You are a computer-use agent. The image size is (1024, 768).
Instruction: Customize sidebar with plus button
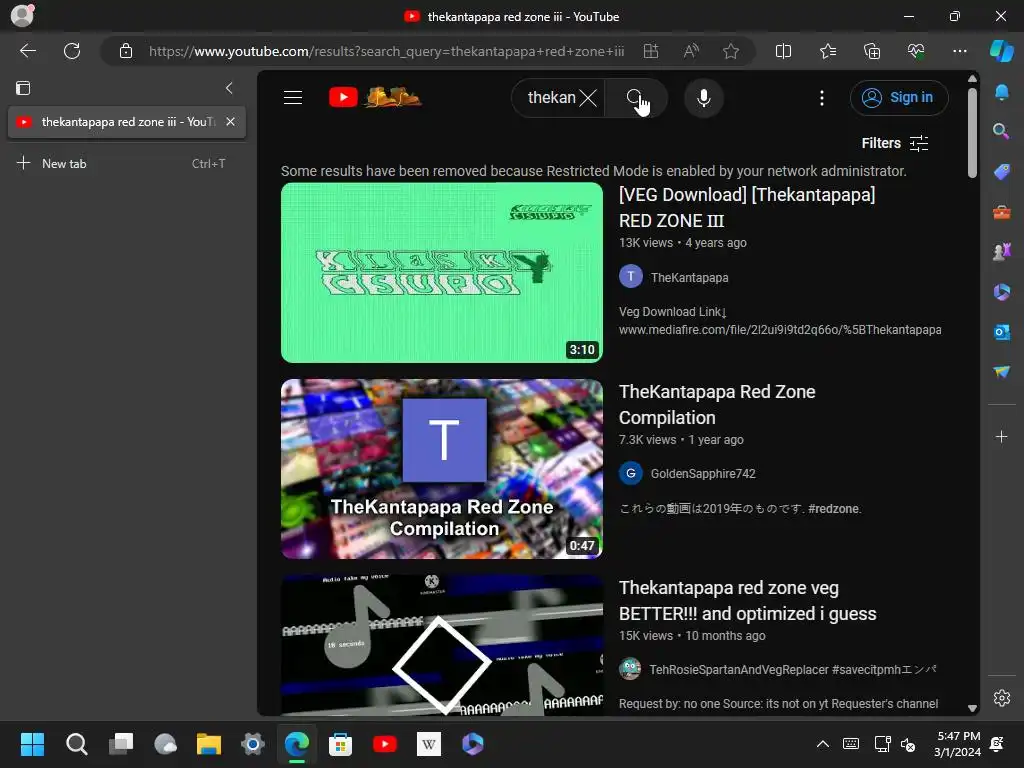coord(1001,436)
